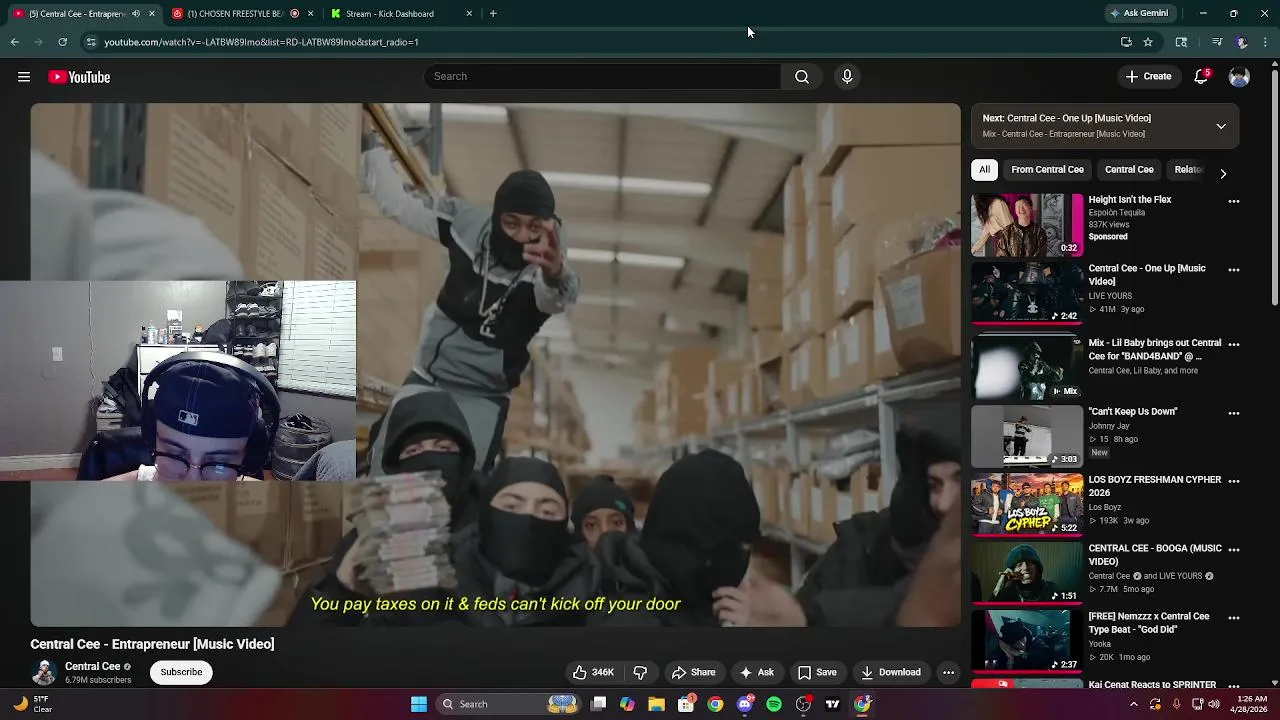Viewport: 1280px width, 720px height.
Task: Open TradingView from the taskbar
Action: (832, 704)
